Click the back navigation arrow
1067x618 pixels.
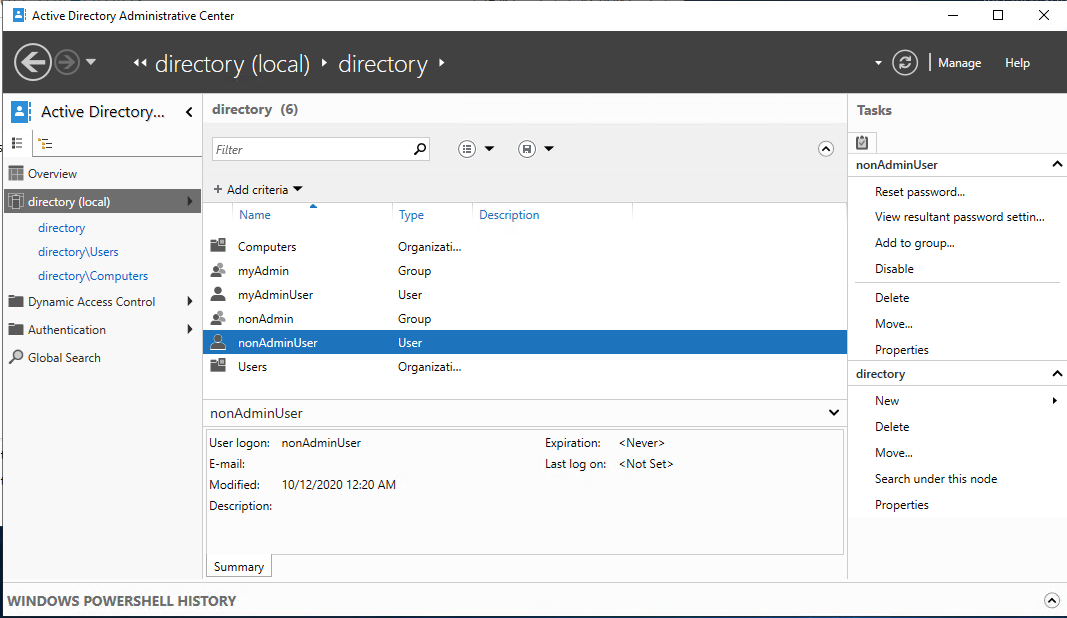tap(33, 62)
